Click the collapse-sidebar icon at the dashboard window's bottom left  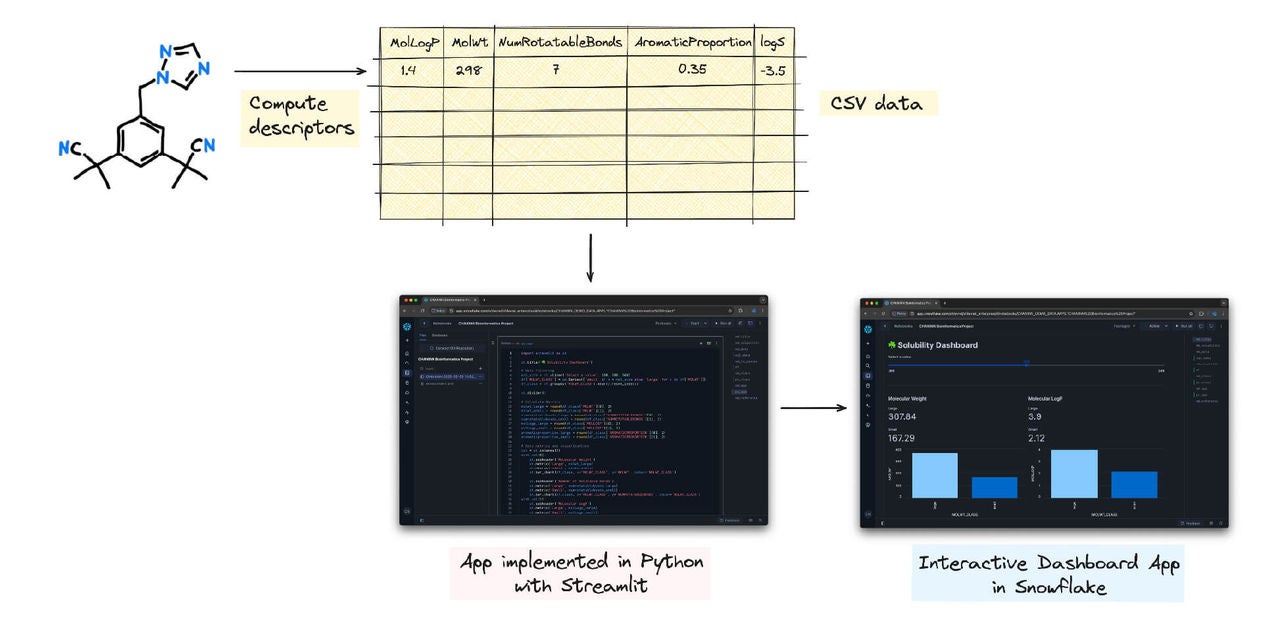881,523
